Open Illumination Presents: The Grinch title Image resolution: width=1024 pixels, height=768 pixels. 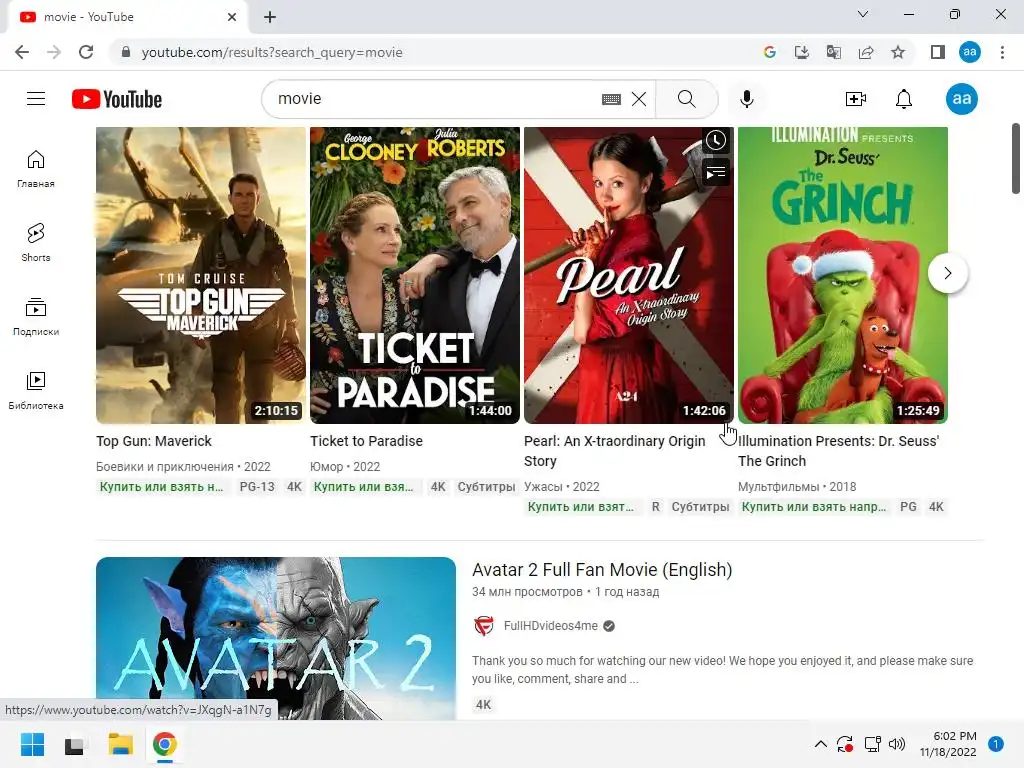[x=839, y=451]
